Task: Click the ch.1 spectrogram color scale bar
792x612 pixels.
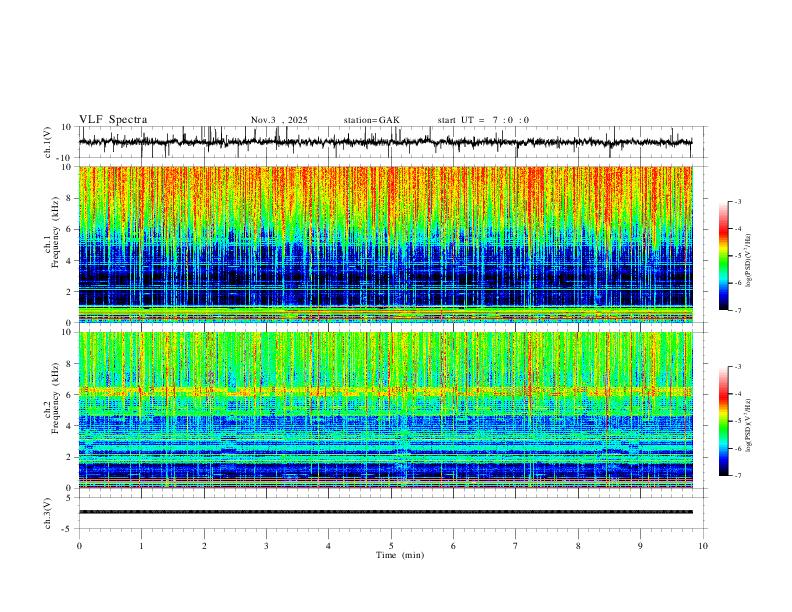Action: click(x=723, y=255)
